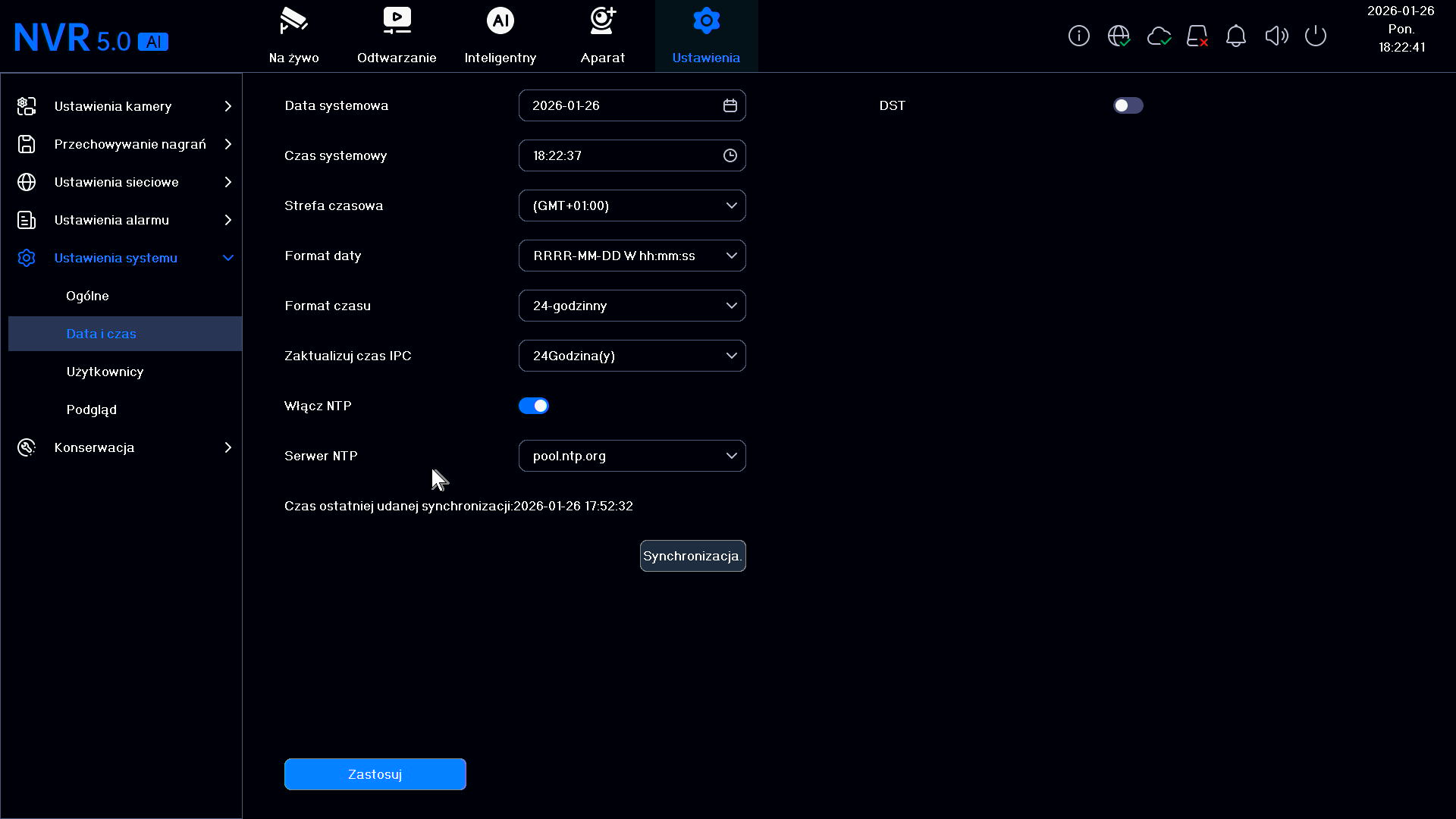Select Data i czas submenu item

(125, 334)
